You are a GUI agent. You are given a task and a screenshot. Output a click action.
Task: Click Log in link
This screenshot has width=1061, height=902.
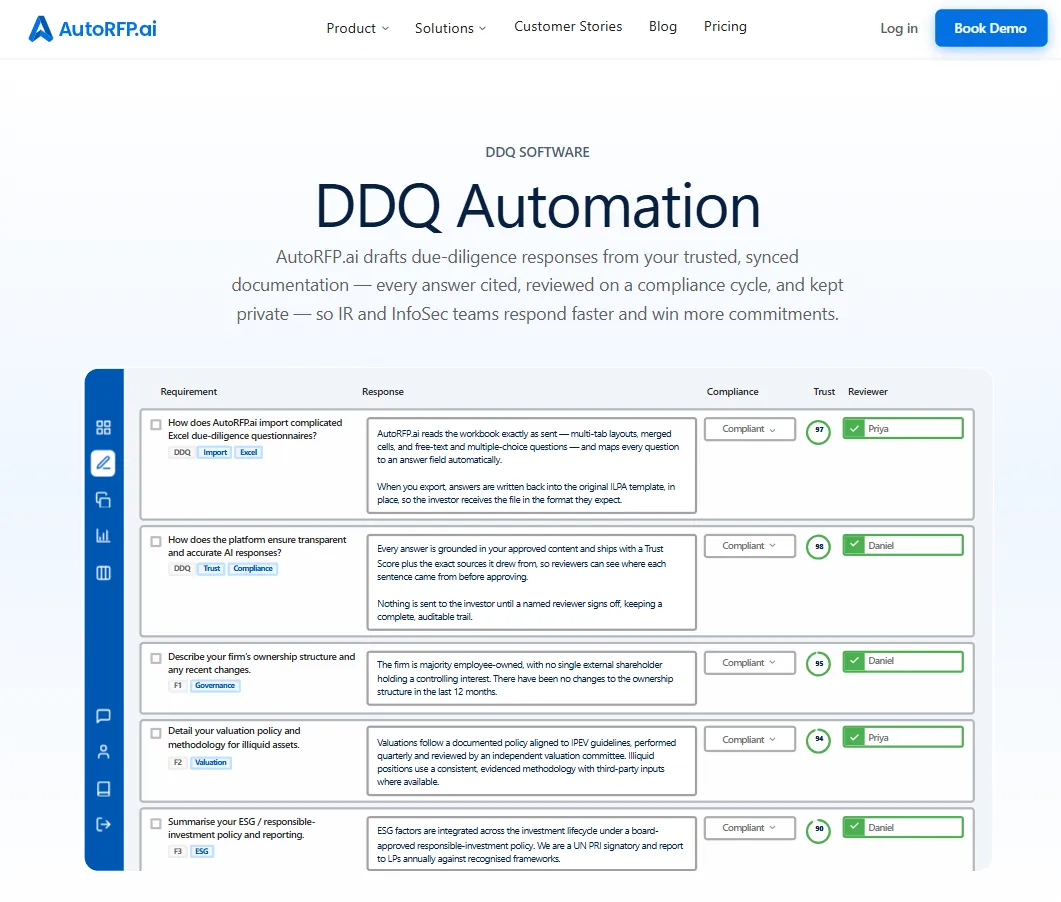(x=899, y=28)
